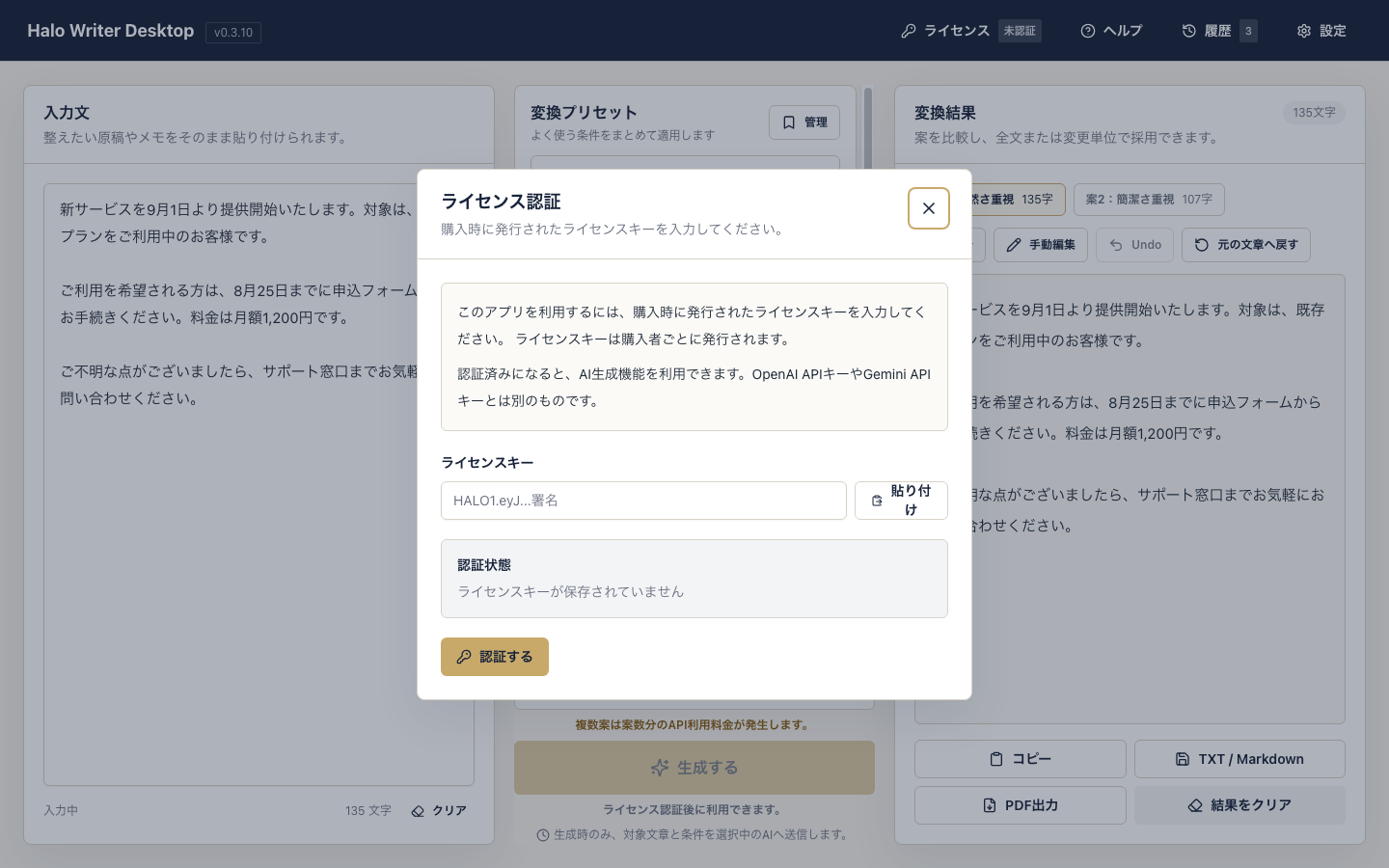Select the 案2：簡潔さ重視 tab

(1149, 200)
